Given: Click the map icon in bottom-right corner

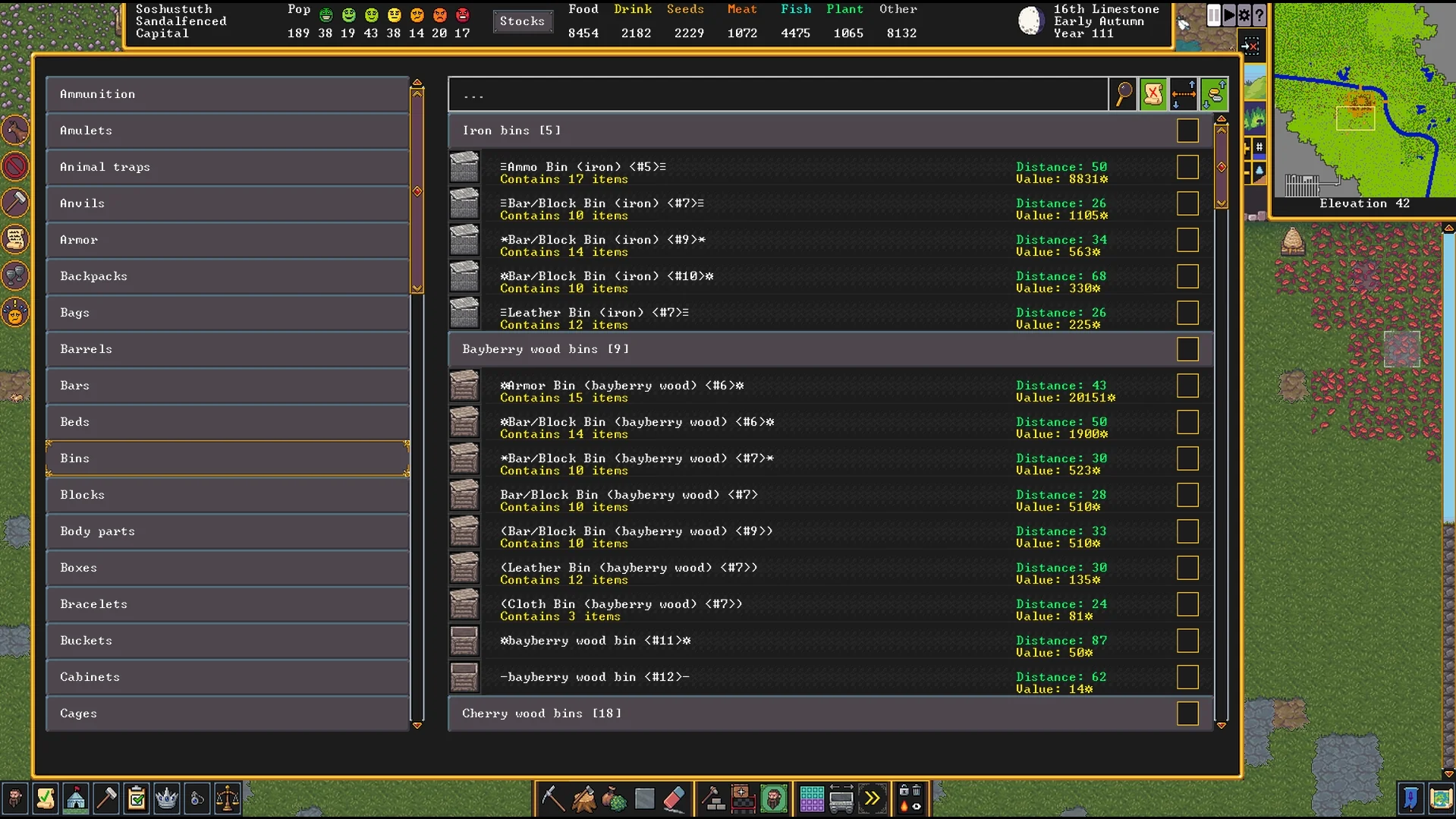Looking at the screenshot, I should point(1440,799).
